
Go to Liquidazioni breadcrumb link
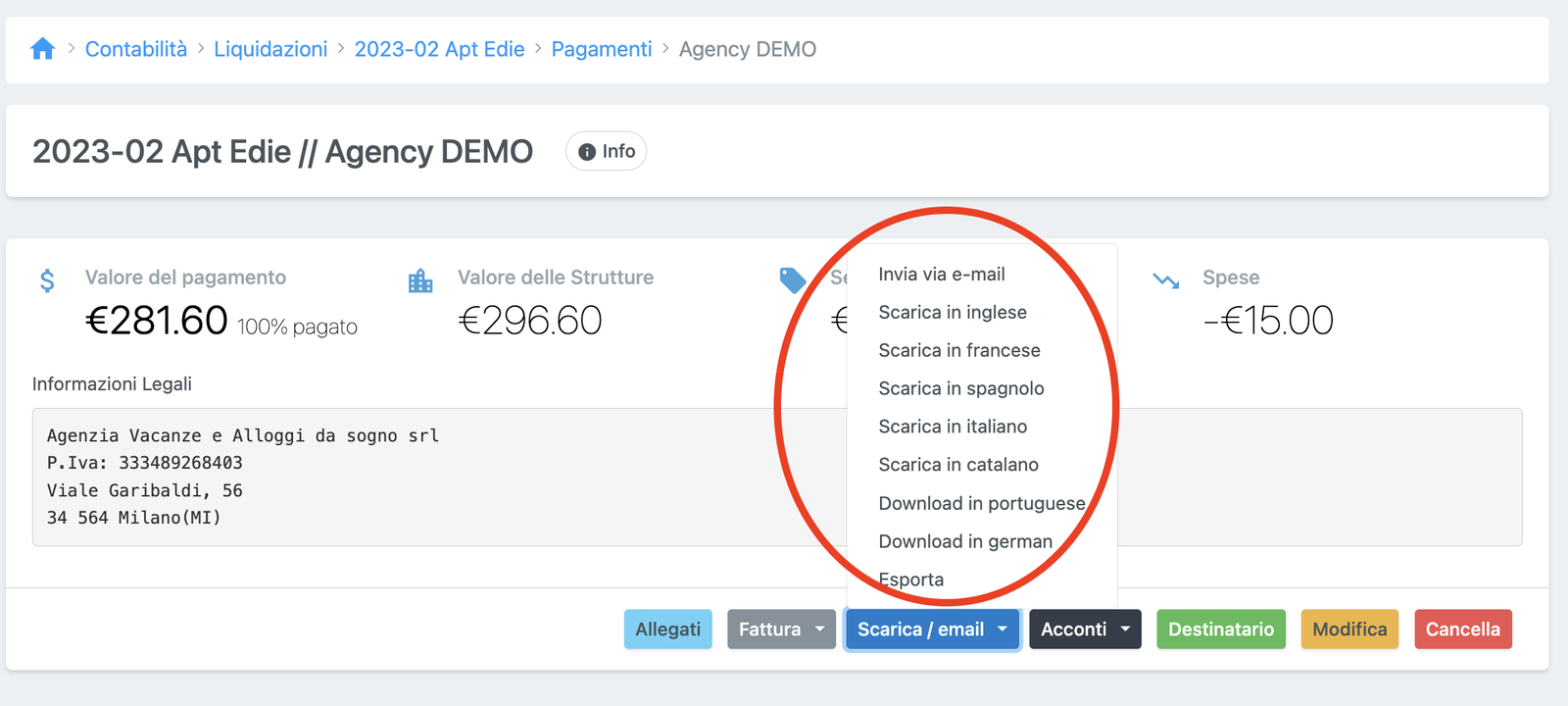[x=270, y=49]
